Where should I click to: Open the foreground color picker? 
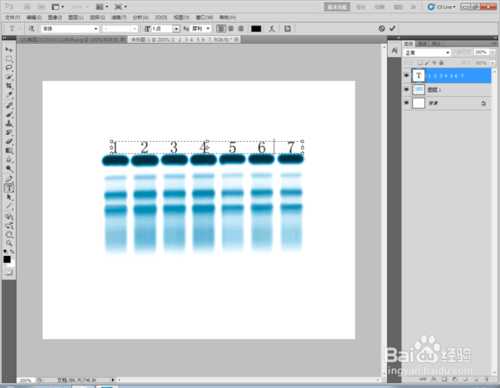click(x=7, y=259)
